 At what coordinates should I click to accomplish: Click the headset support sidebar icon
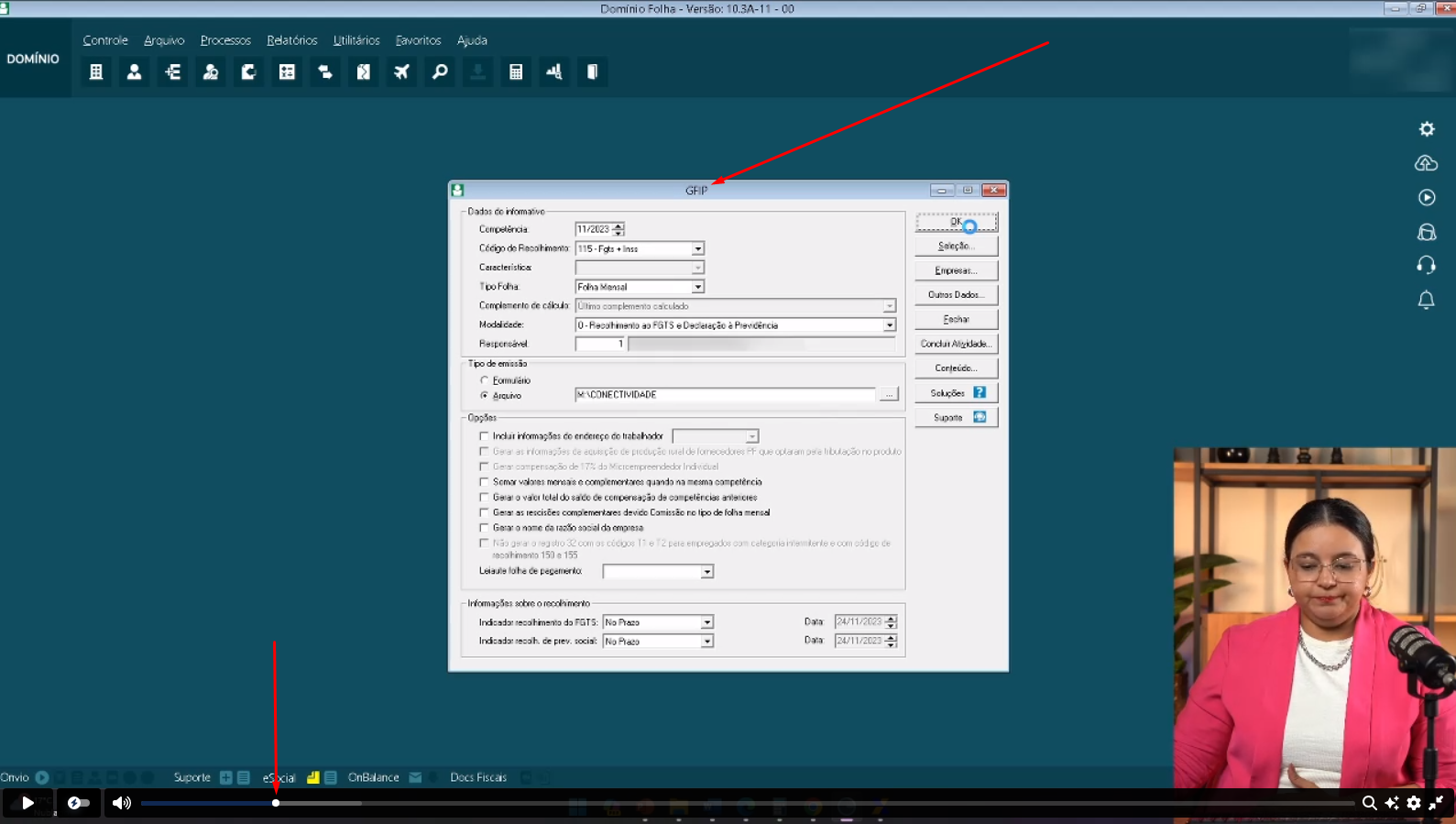(1427, 266)
